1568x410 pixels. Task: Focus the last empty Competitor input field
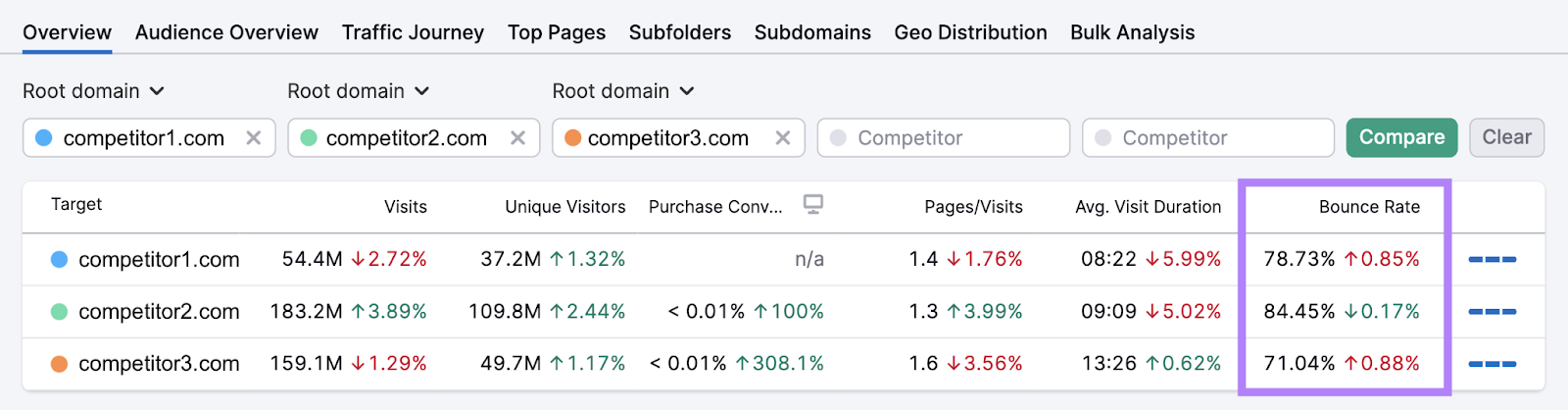[1207, 138]
